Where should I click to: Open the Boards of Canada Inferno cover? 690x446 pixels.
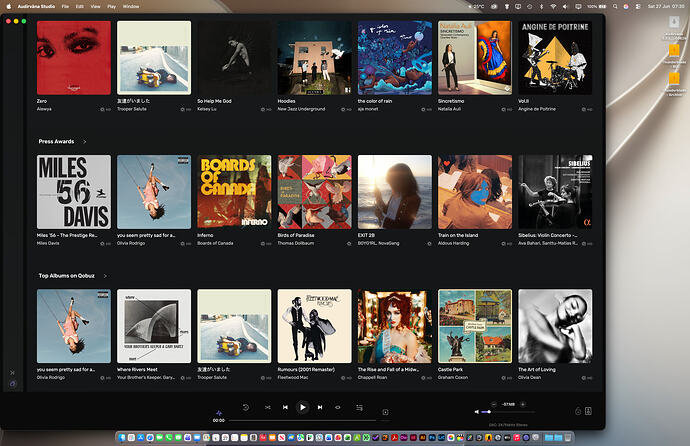[x=234, y=192]
